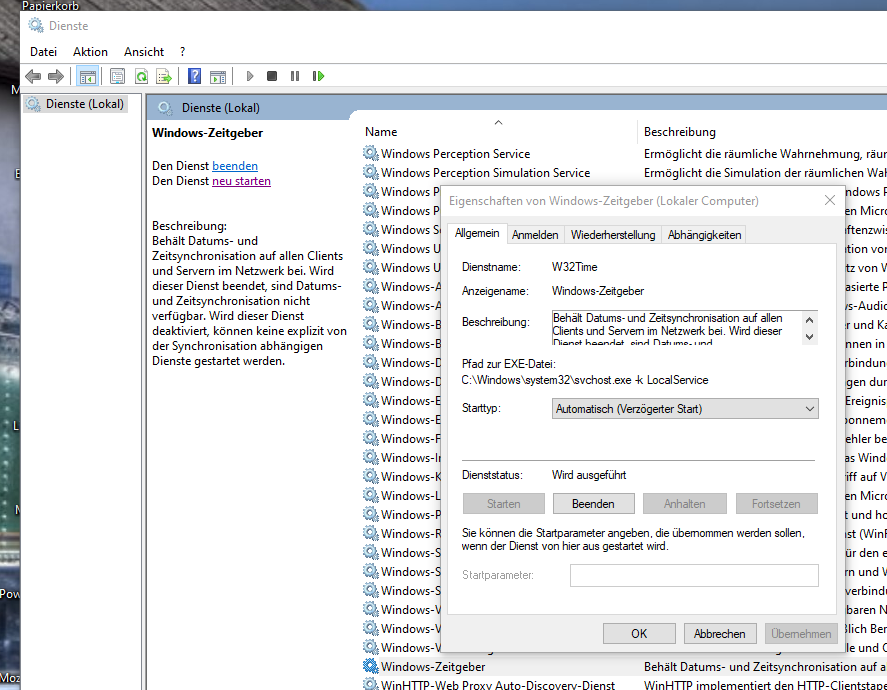Confirm the dialog with OK

tap(639, 633)
